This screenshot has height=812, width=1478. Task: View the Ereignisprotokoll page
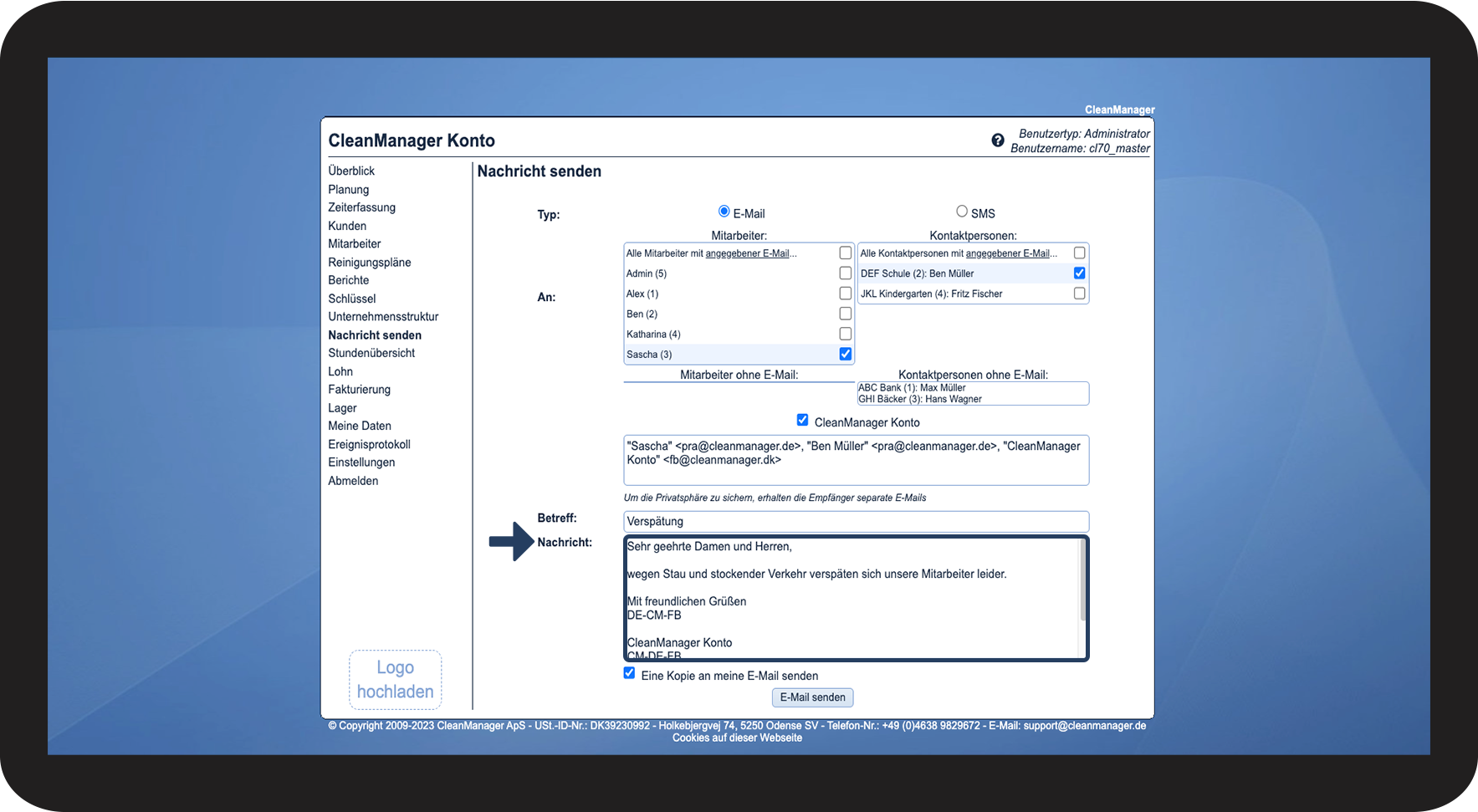[x=370, y=444]
